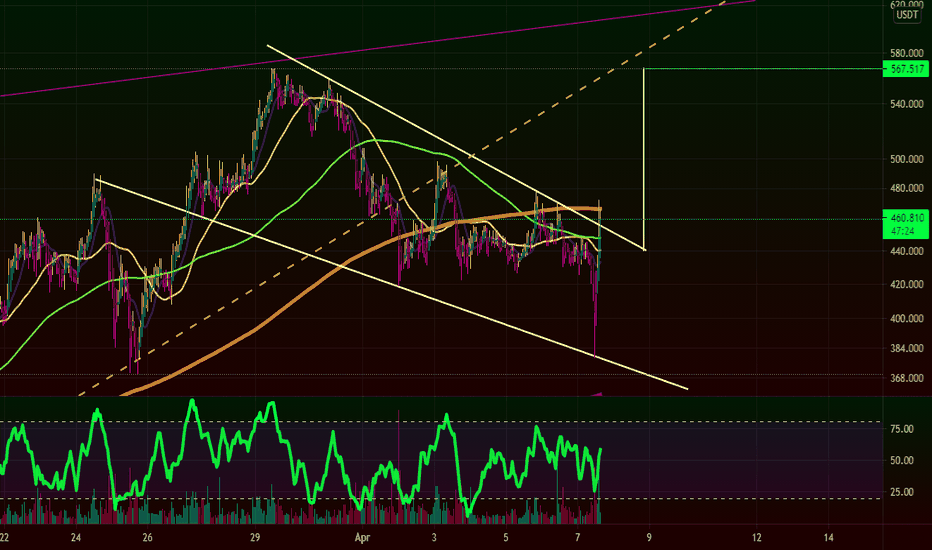Click the 5 date label on time axis
Viewport: 932px width, 550px height.
(506, 538)
